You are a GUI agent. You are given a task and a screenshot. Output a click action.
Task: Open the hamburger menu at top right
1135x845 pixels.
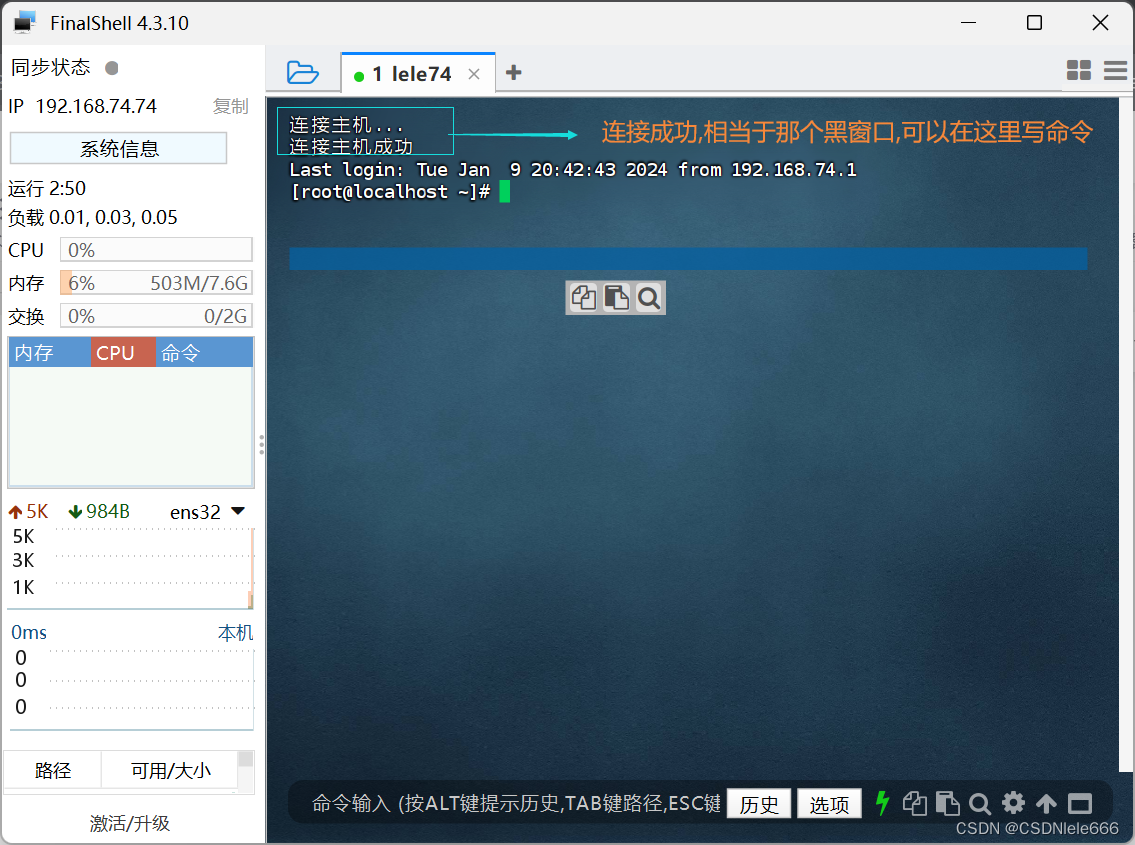(1116, 70)
